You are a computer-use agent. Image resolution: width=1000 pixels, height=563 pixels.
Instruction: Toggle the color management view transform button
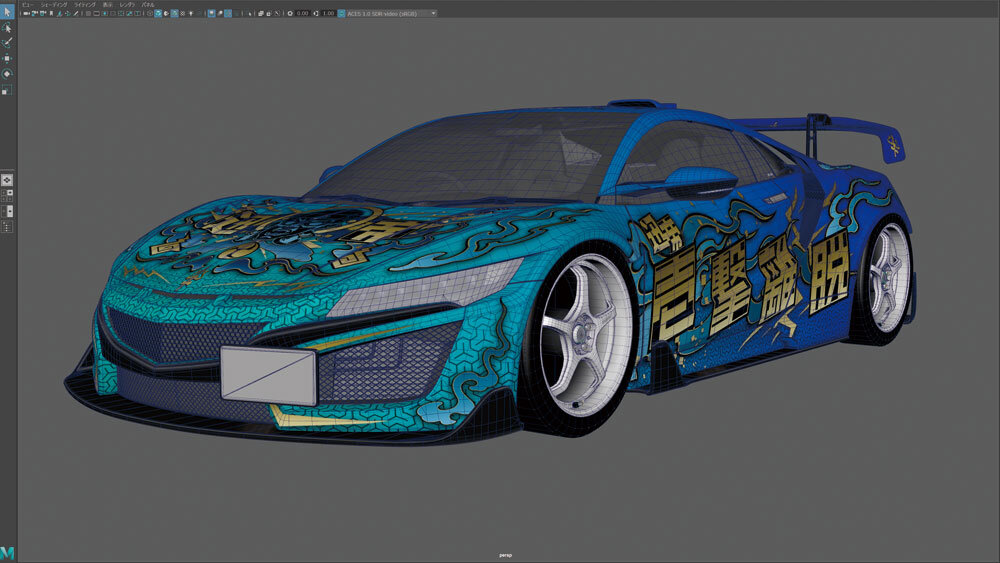point(341,14)
